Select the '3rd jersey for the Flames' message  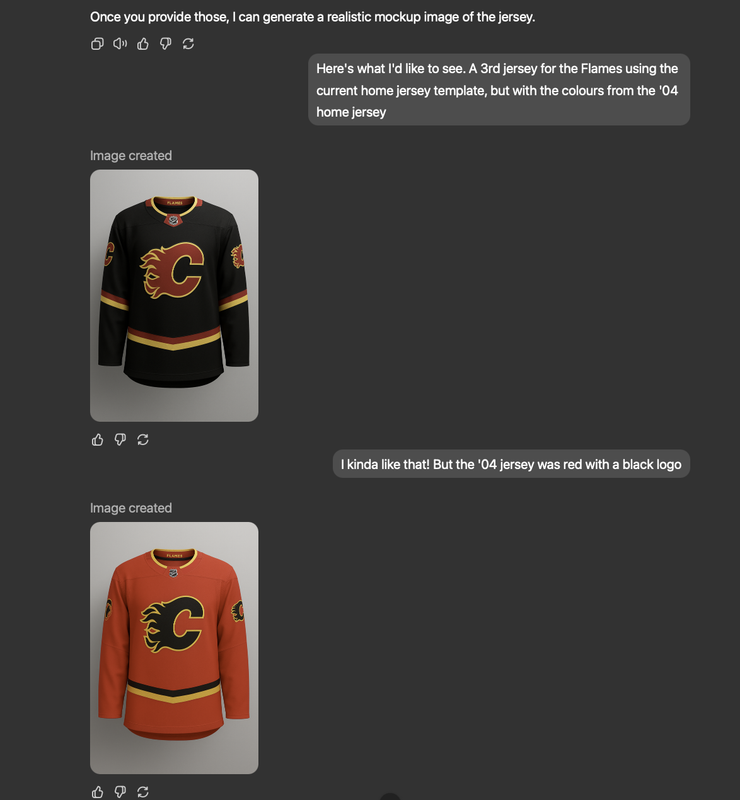[499, 90]
